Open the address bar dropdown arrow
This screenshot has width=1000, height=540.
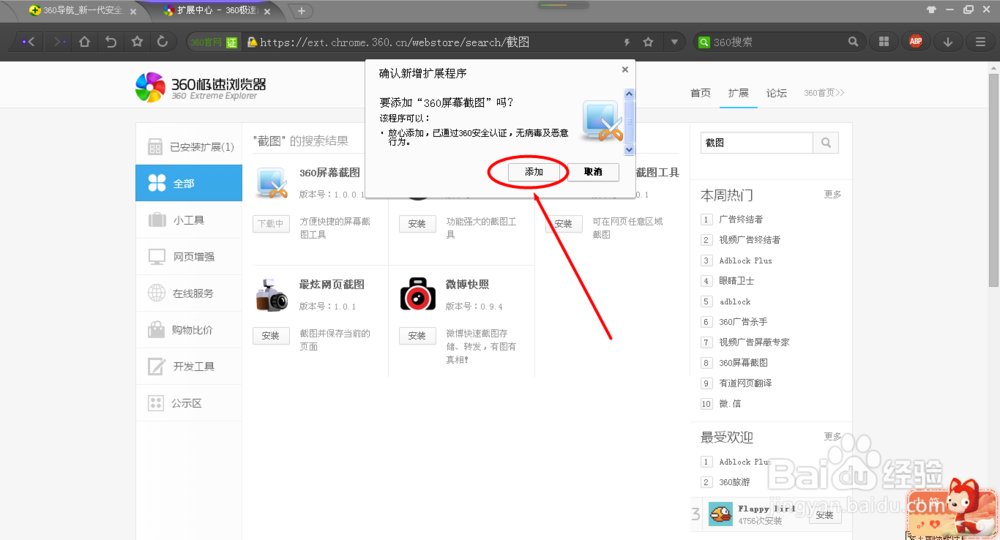[x=674, y=42]
